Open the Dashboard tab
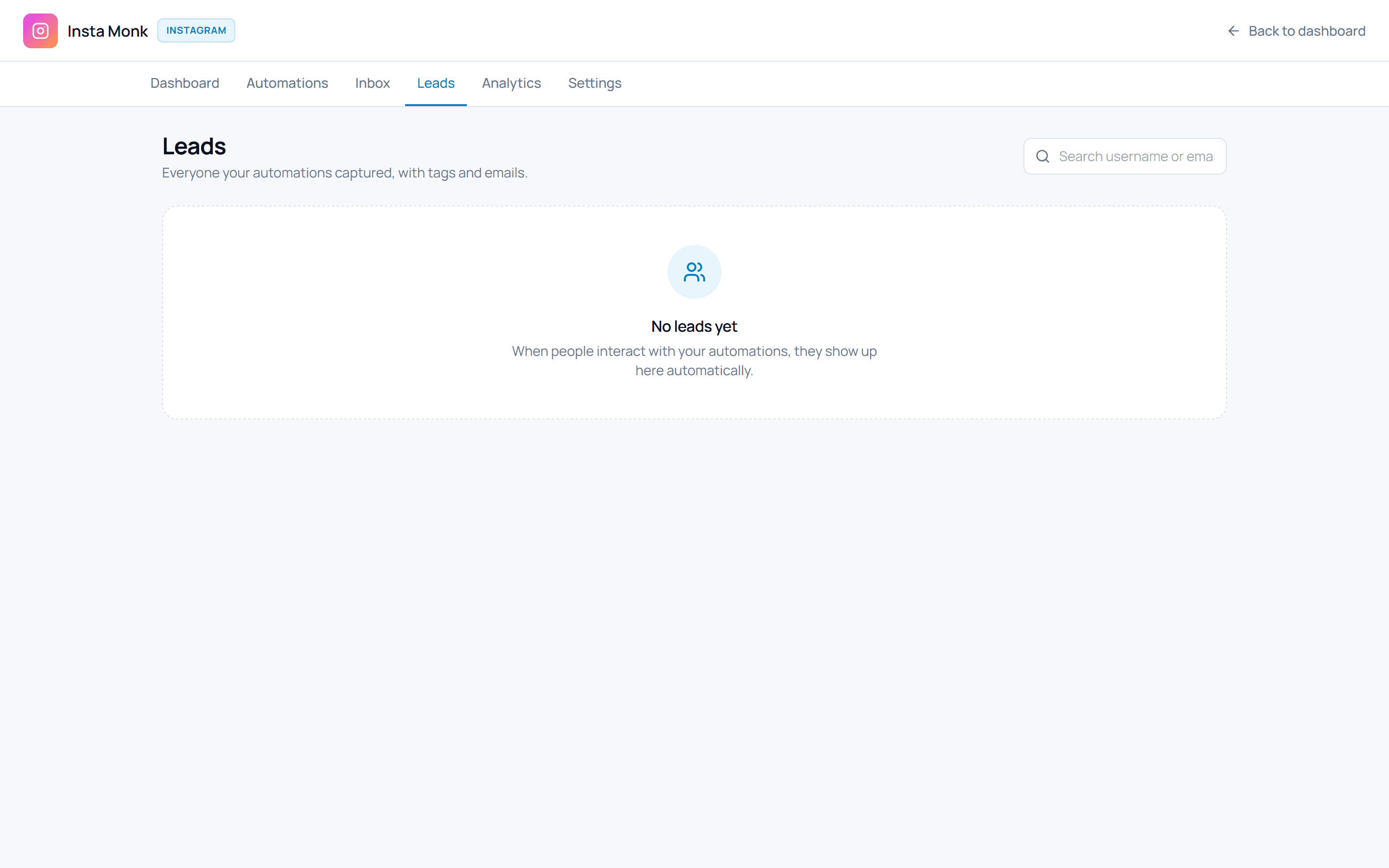This screenshot has height=868, width=1389. (185, 83)
